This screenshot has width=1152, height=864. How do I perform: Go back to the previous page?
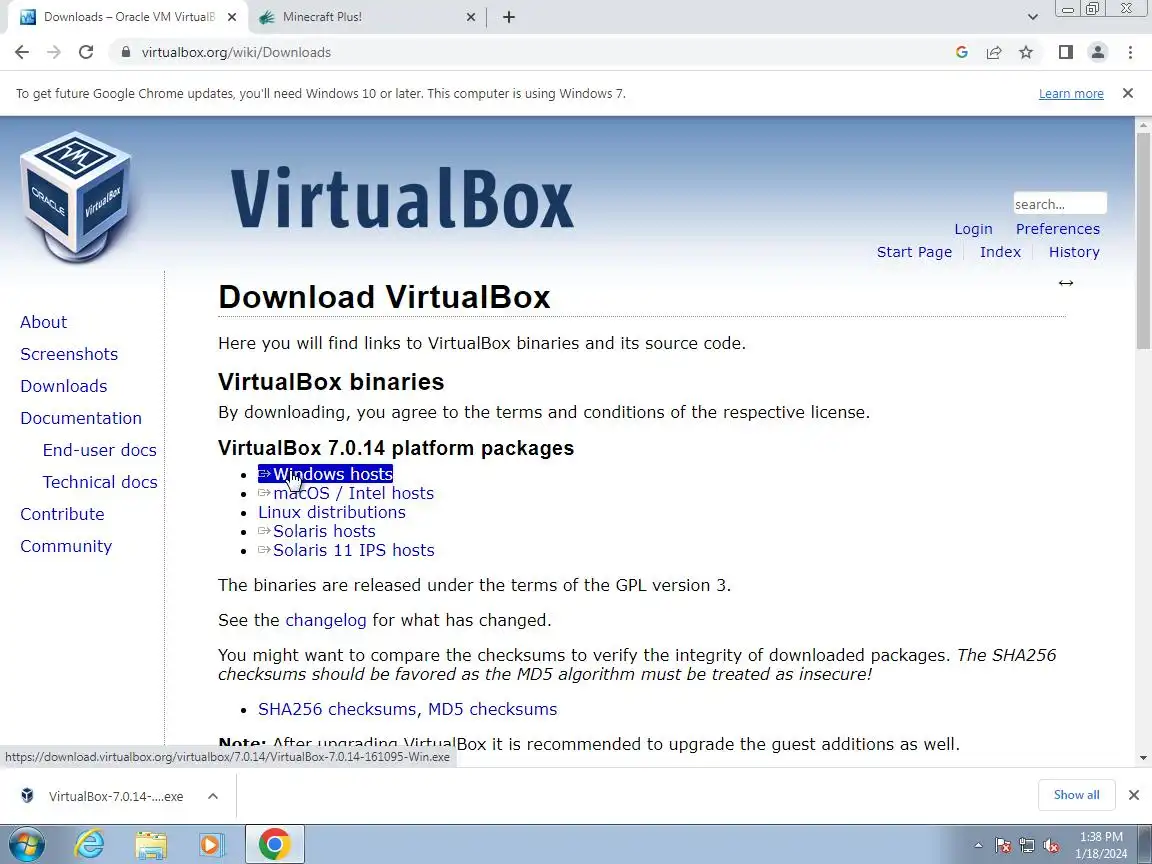click(22, 52)
